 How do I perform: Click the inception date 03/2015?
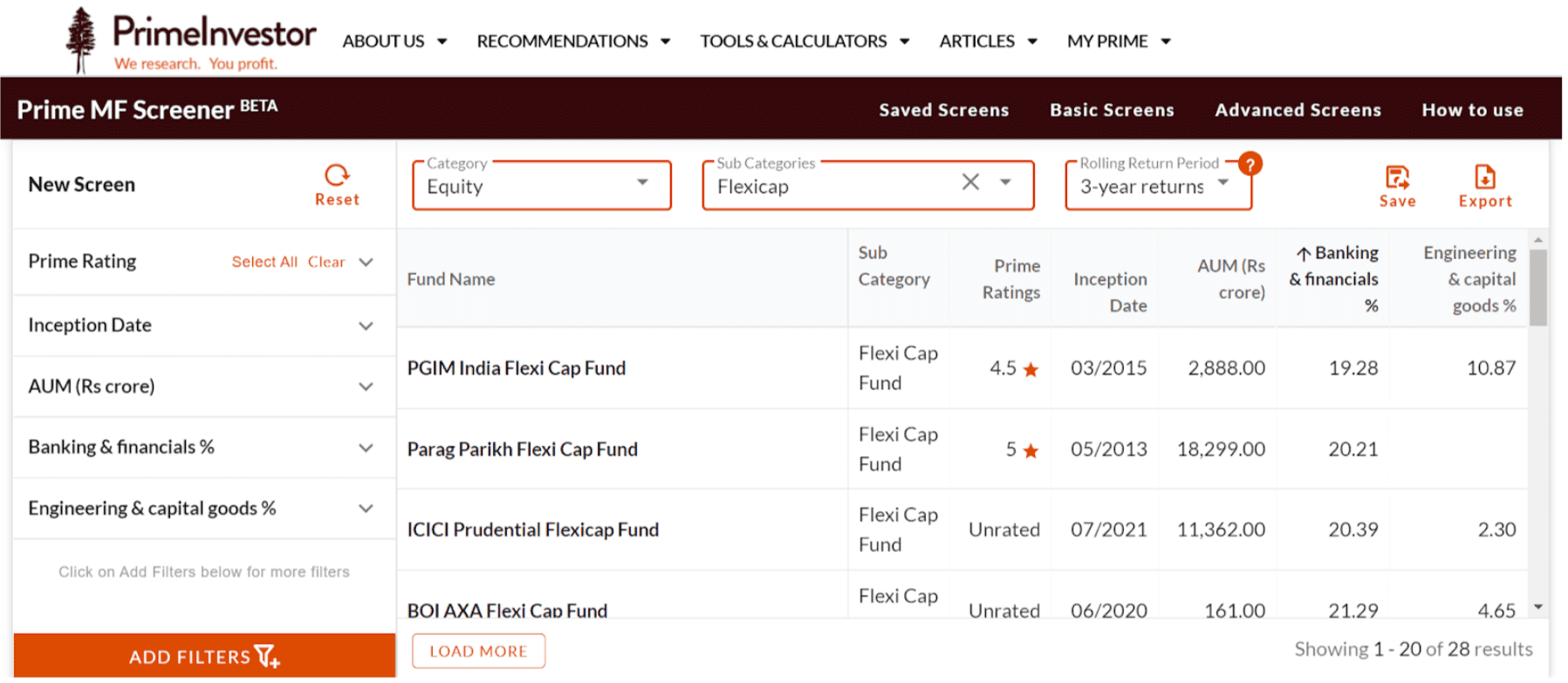[1109, 369]
